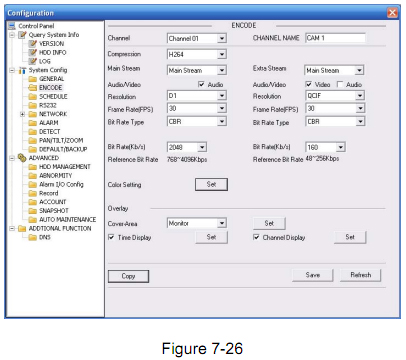This screenshot has height=360, width=406.
Task: Click the DEFAULT/BACKUP folder icon
Action: [x=33, y=149]
